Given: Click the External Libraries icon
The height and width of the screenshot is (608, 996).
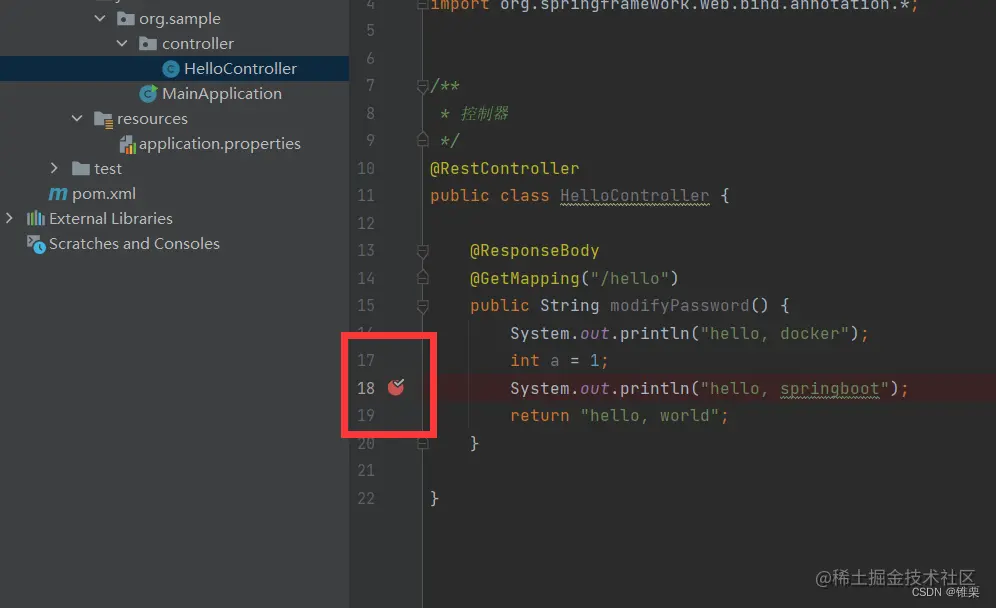Looking at the screenshot, I should click(36, 219).
